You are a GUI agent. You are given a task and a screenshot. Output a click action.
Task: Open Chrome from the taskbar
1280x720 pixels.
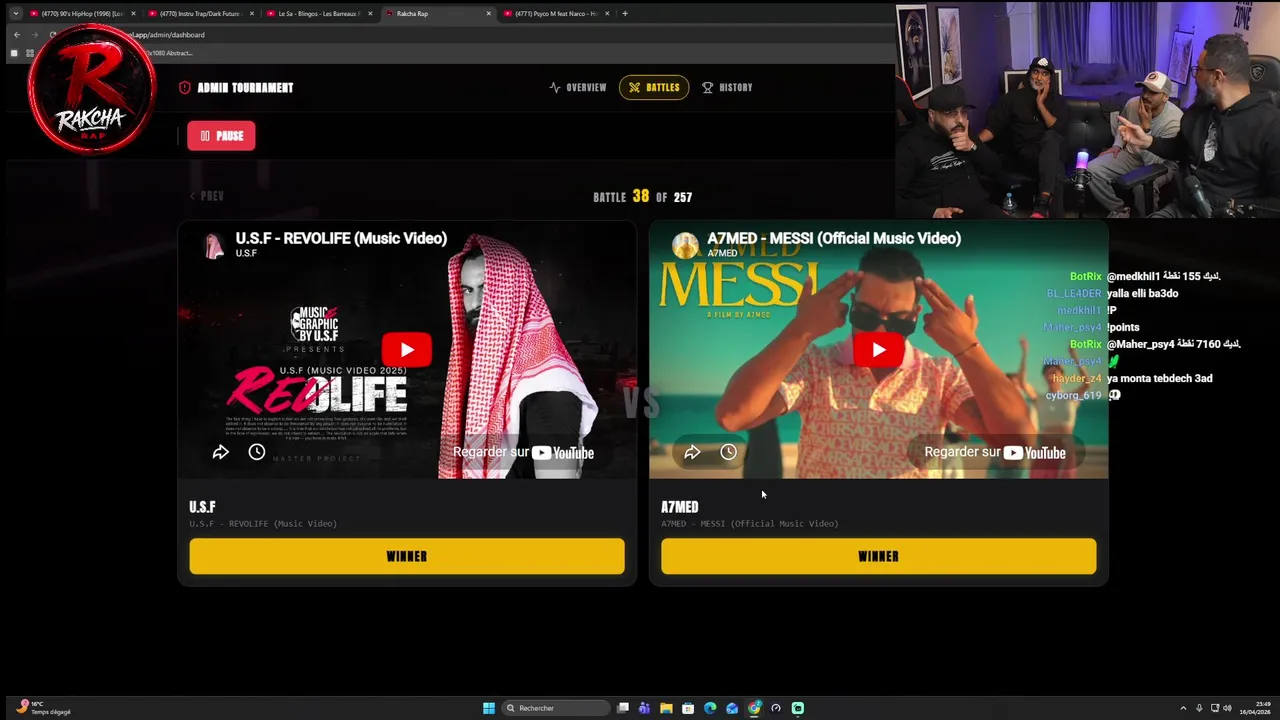[x=754, y=708]
